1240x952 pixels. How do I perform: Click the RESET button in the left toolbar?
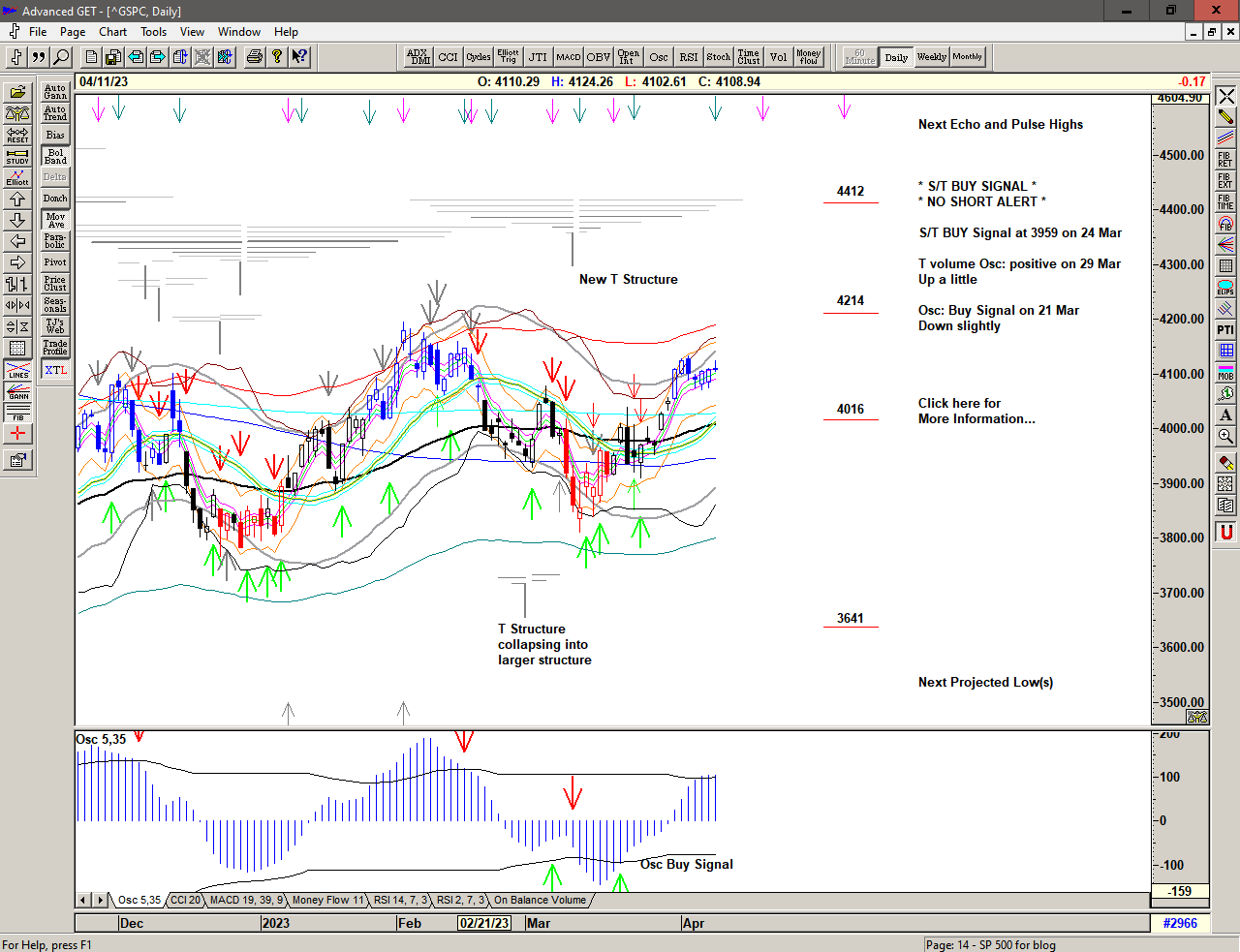click(17, 135)
